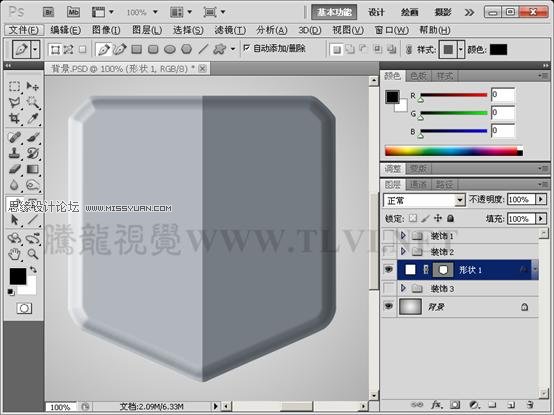Choose Rounded Rectangle shape in options bar

[153, 49]
